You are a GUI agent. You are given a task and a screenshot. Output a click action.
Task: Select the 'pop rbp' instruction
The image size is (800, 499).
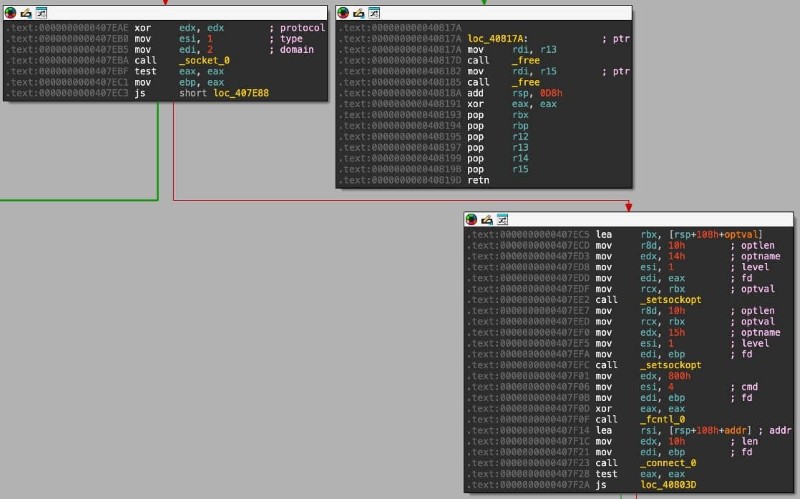497,126
